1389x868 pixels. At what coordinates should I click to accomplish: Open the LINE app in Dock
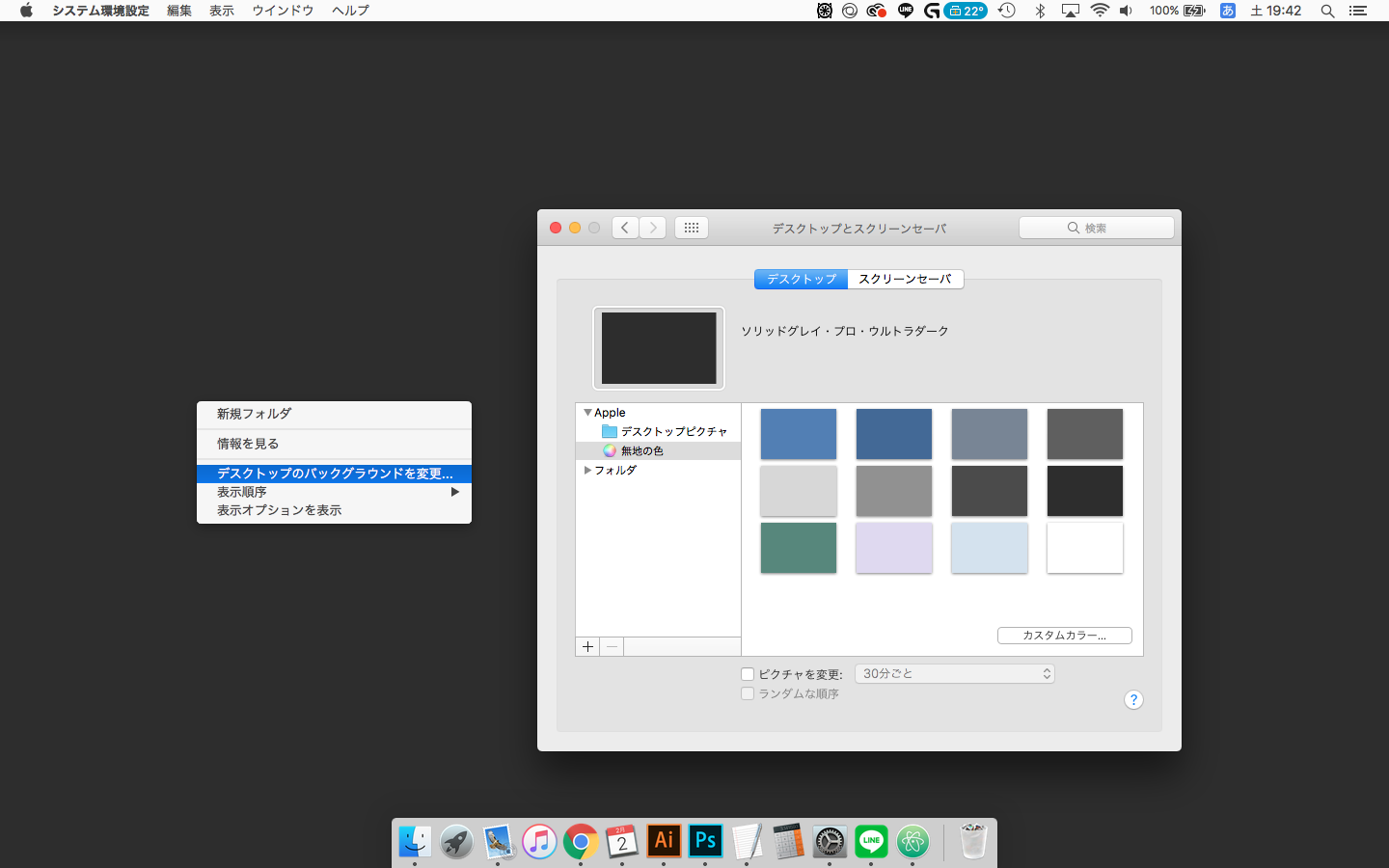[x=871, y=841]
